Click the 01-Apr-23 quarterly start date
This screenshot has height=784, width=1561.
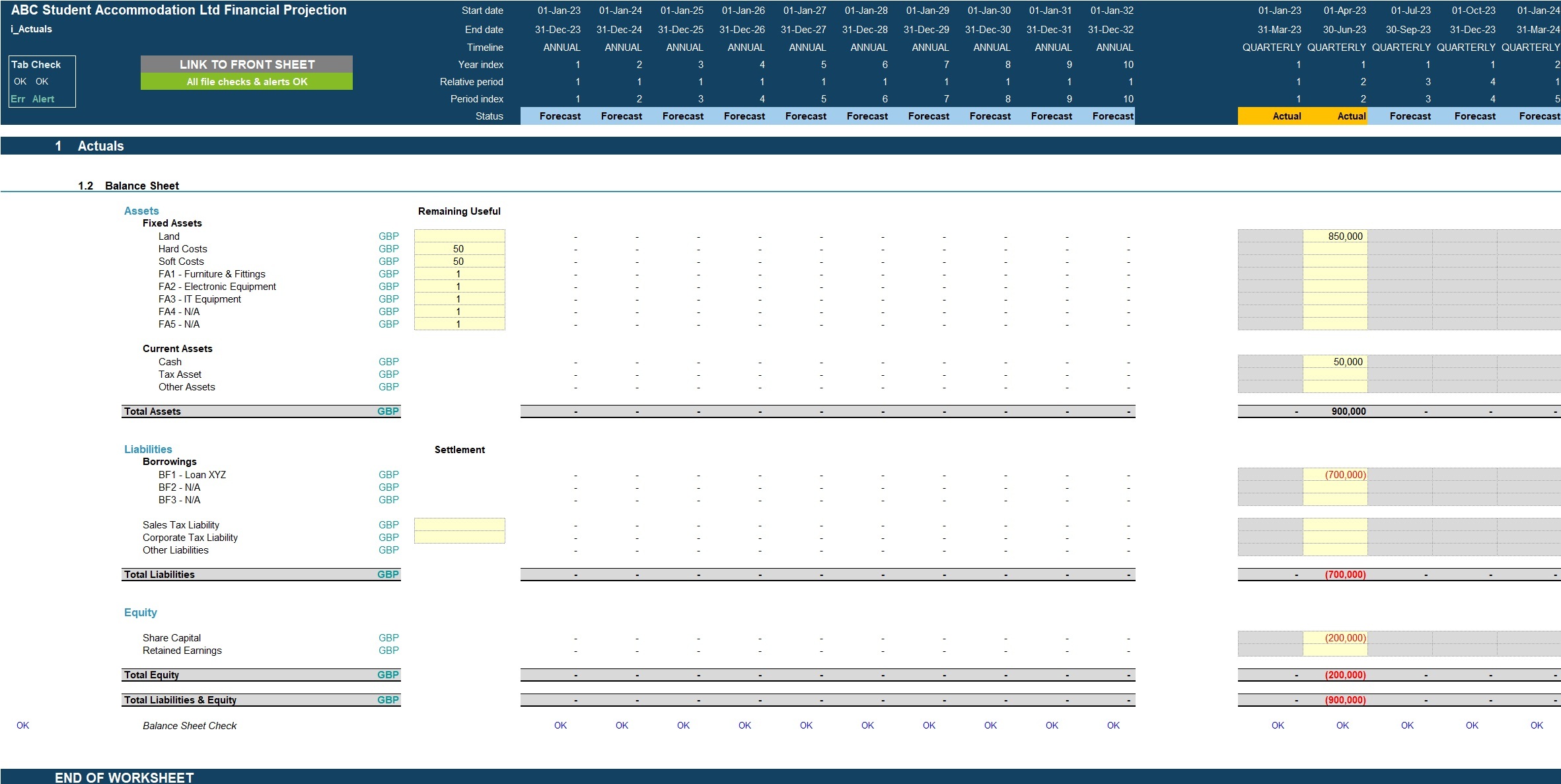[1345, 11]
